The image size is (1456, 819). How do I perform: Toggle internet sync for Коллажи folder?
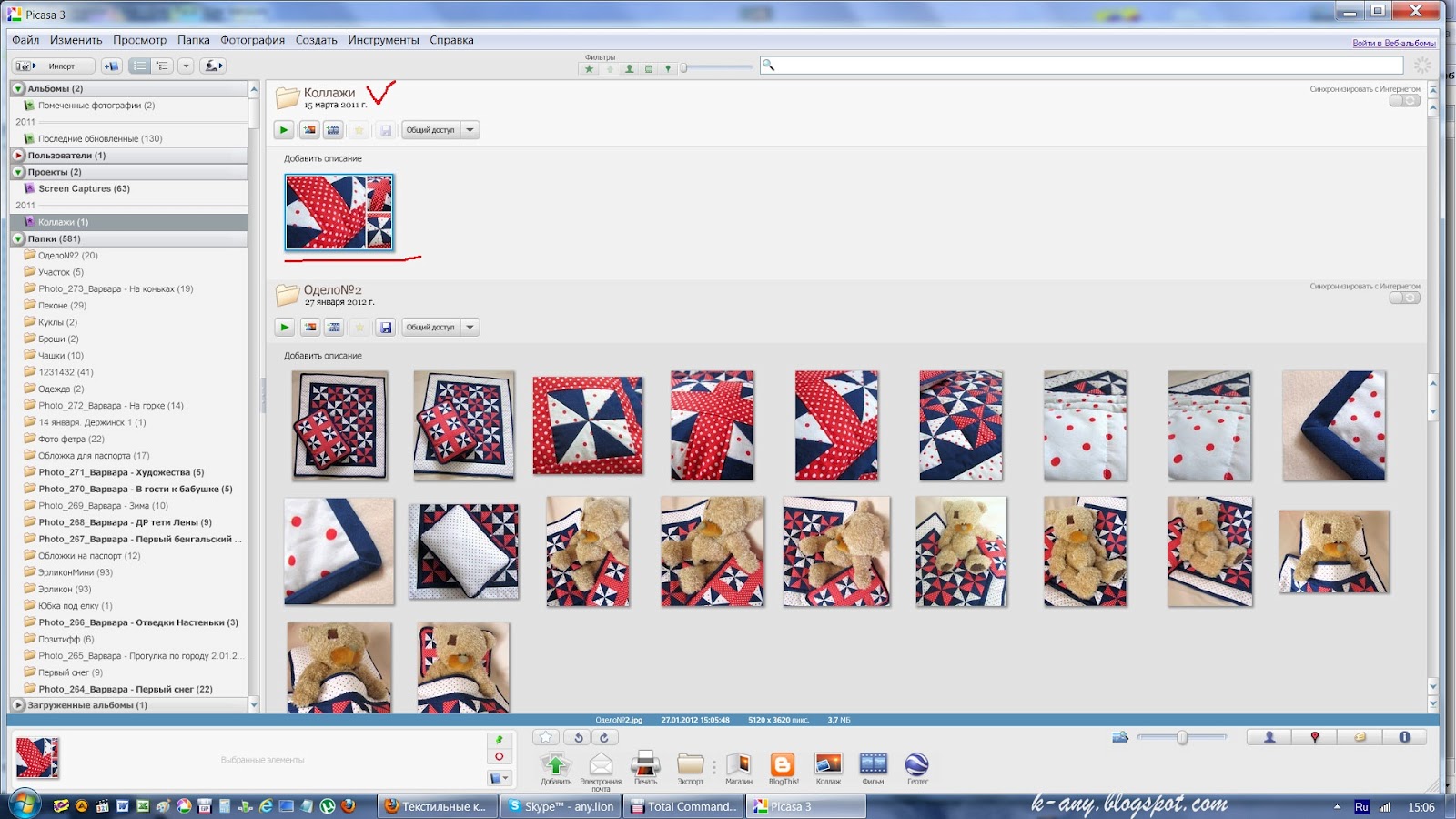(x=1404, y=101)
